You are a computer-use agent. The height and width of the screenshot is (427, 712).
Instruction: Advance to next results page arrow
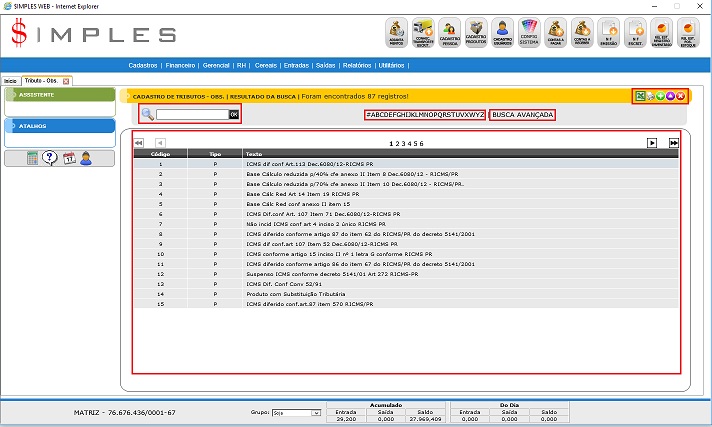(x=652, y=143)
